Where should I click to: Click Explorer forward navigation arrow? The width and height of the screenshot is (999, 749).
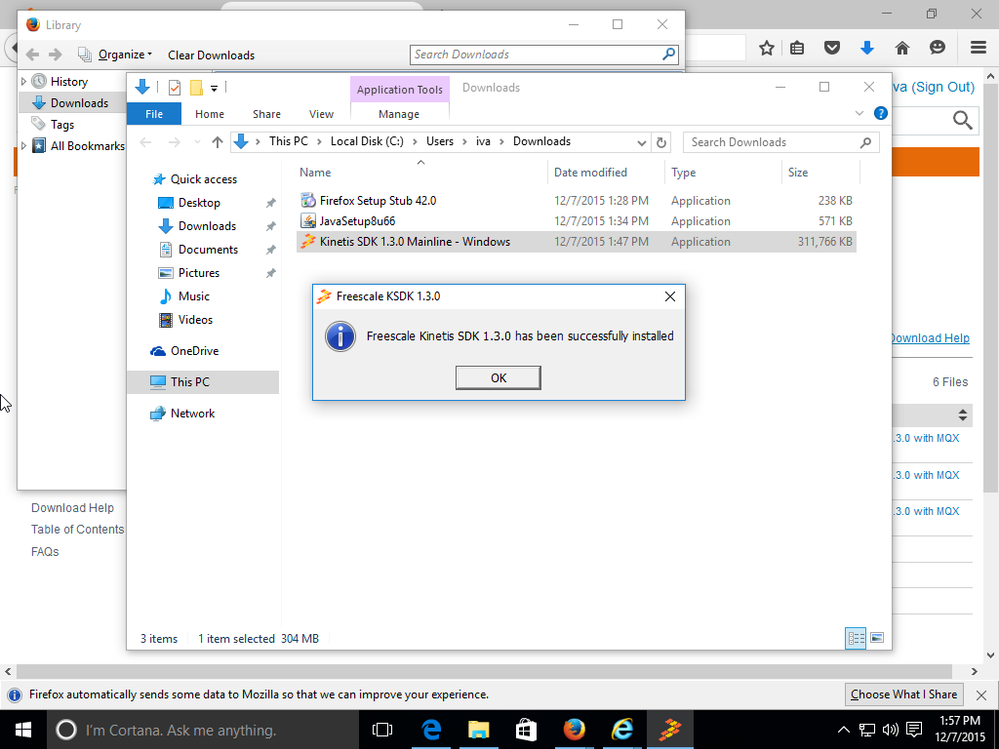(x=173, y=142)
